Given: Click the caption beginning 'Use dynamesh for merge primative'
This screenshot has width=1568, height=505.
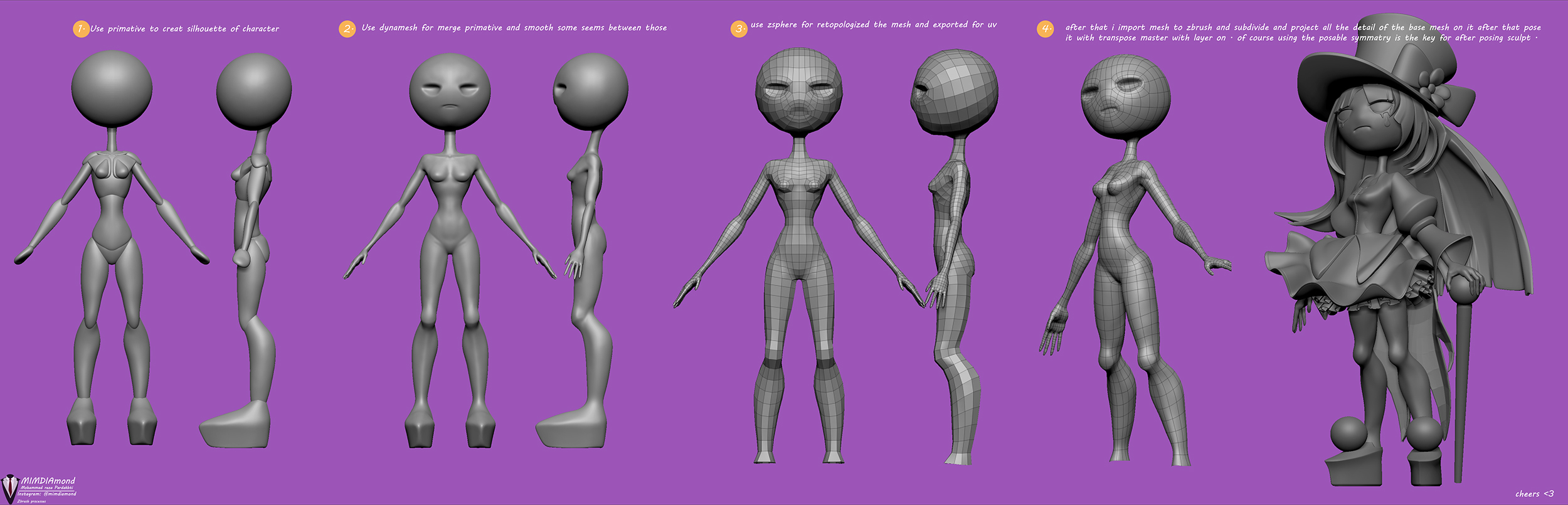Looking at the screenshot, I should coord(514,28).
